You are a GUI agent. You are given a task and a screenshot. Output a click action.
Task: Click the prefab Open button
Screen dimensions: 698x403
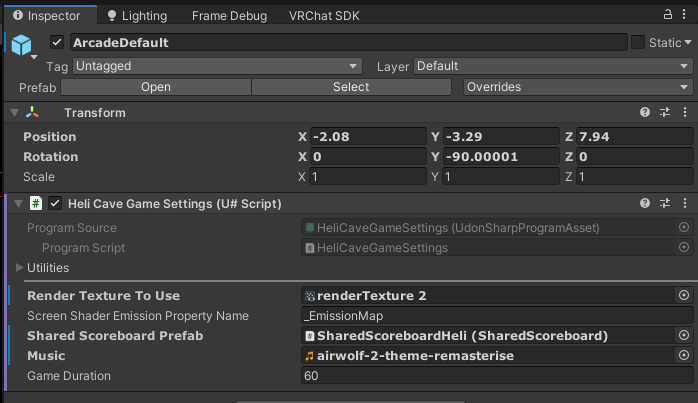click(x=155, y=87)
